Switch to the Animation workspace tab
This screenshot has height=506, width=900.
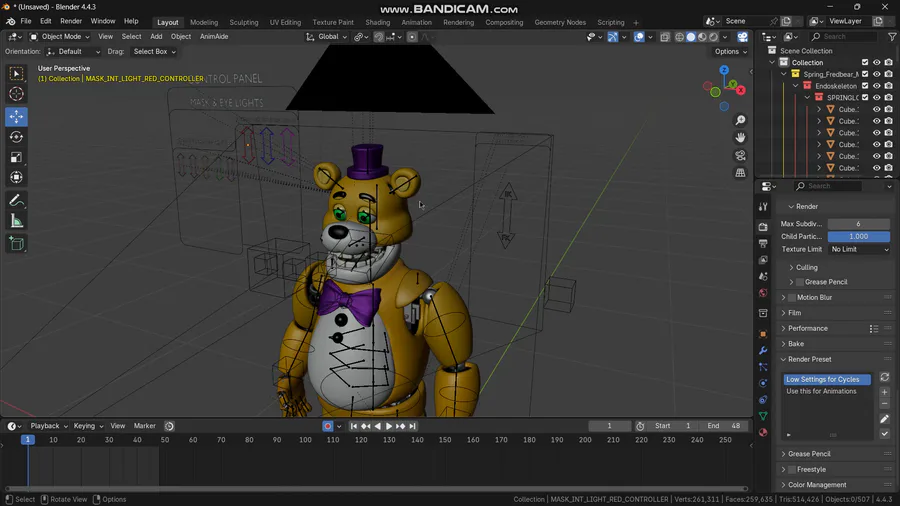[x=417, y=22]
